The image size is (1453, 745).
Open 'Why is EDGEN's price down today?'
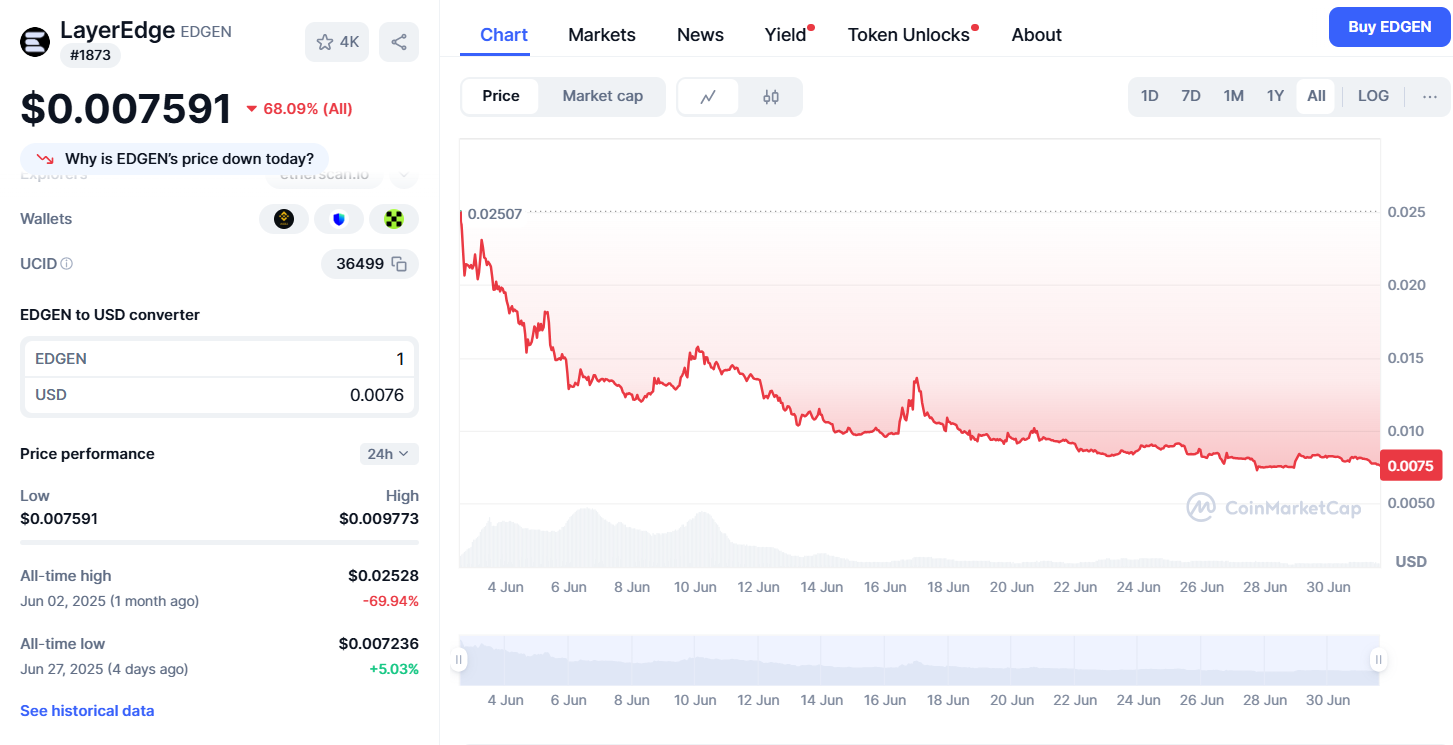(174, 158)
